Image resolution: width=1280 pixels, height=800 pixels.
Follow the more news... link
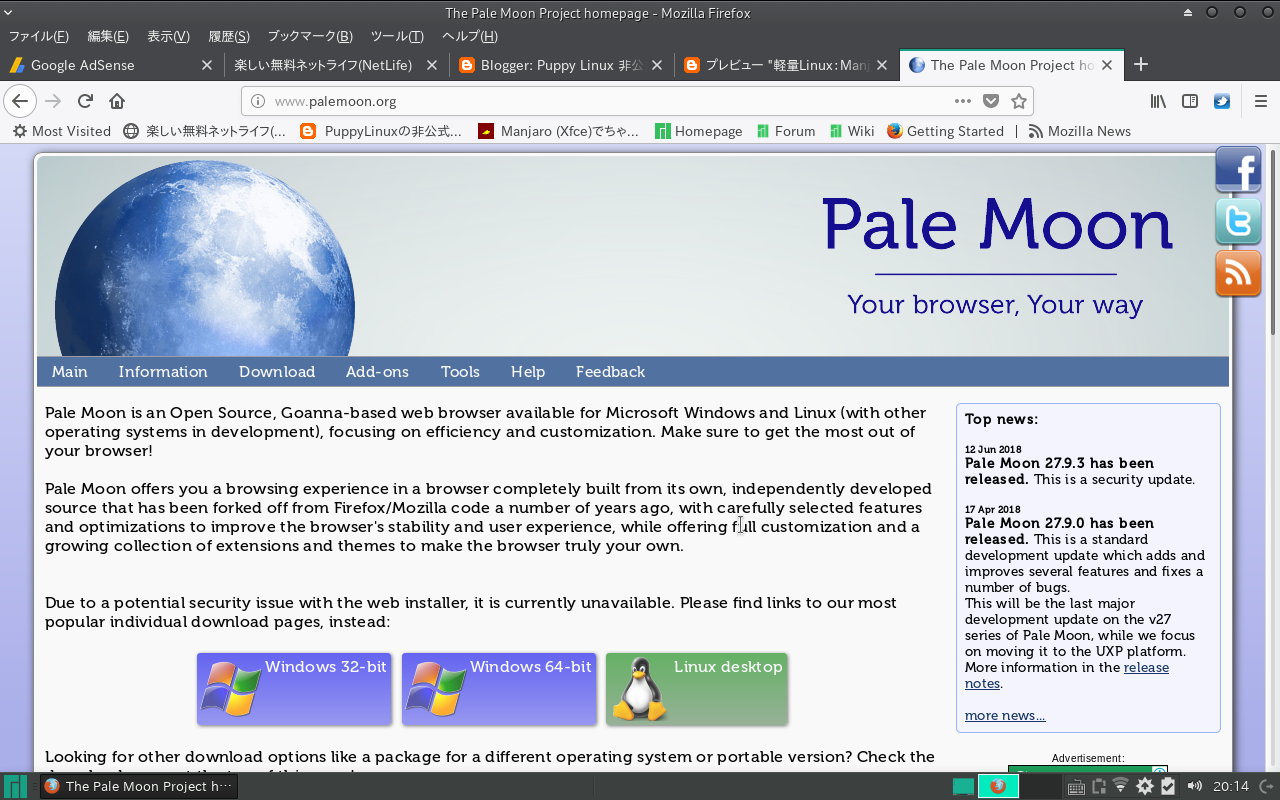(1005, 716)
